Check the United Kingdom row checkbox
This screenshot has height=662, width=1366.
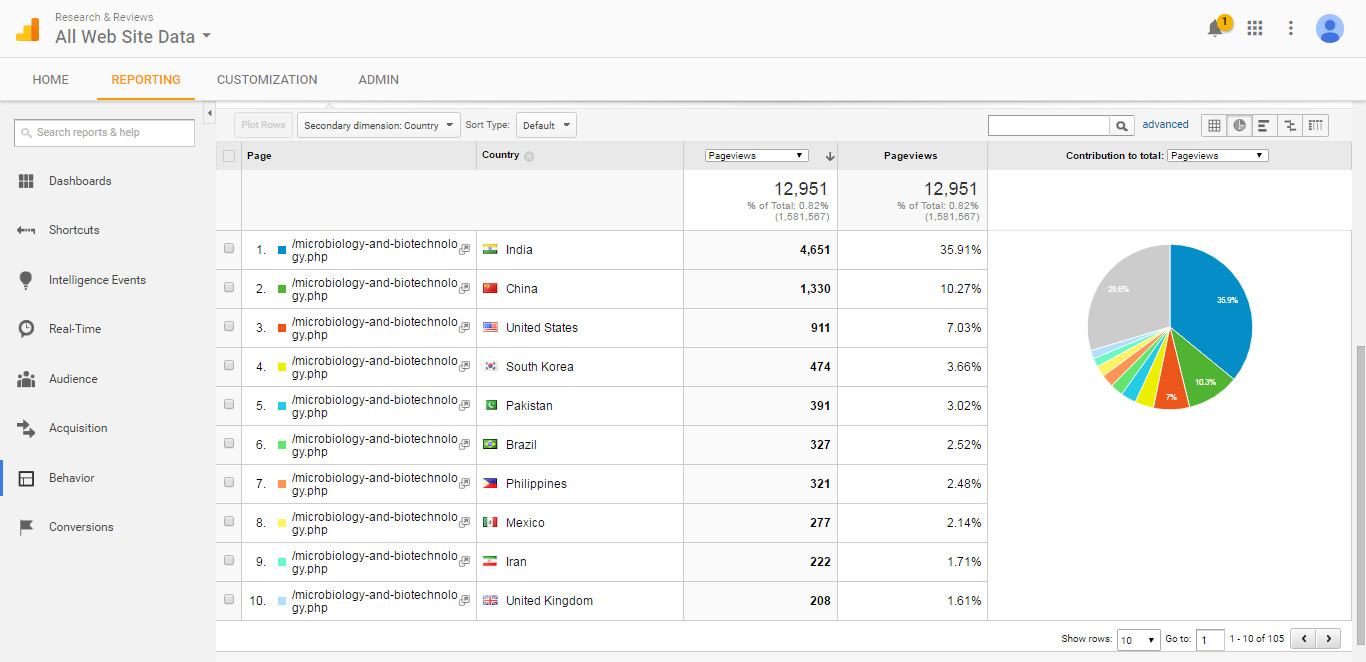(229, 599)
